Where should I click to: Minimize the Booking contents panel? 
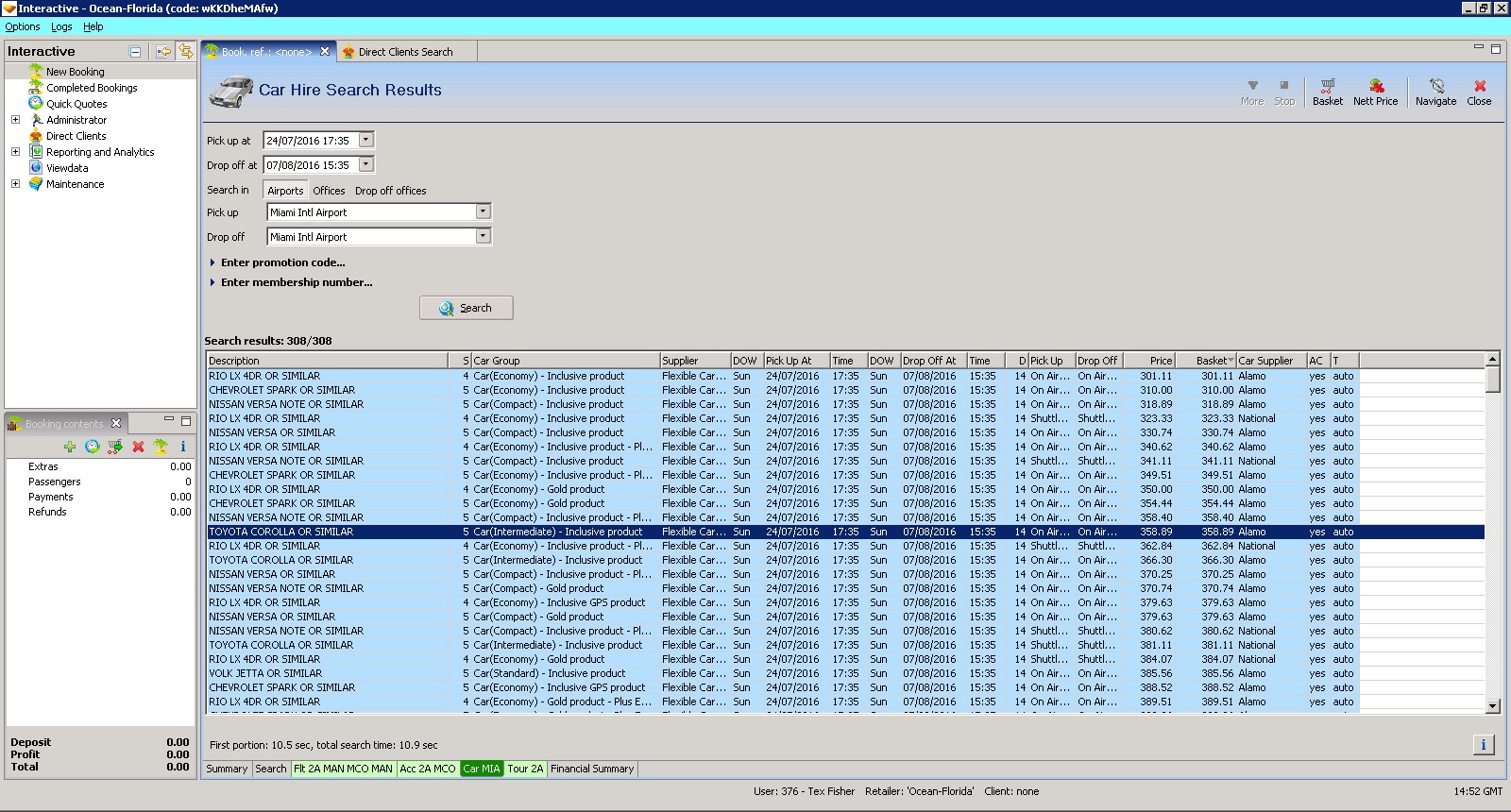[x=169, y=419]
